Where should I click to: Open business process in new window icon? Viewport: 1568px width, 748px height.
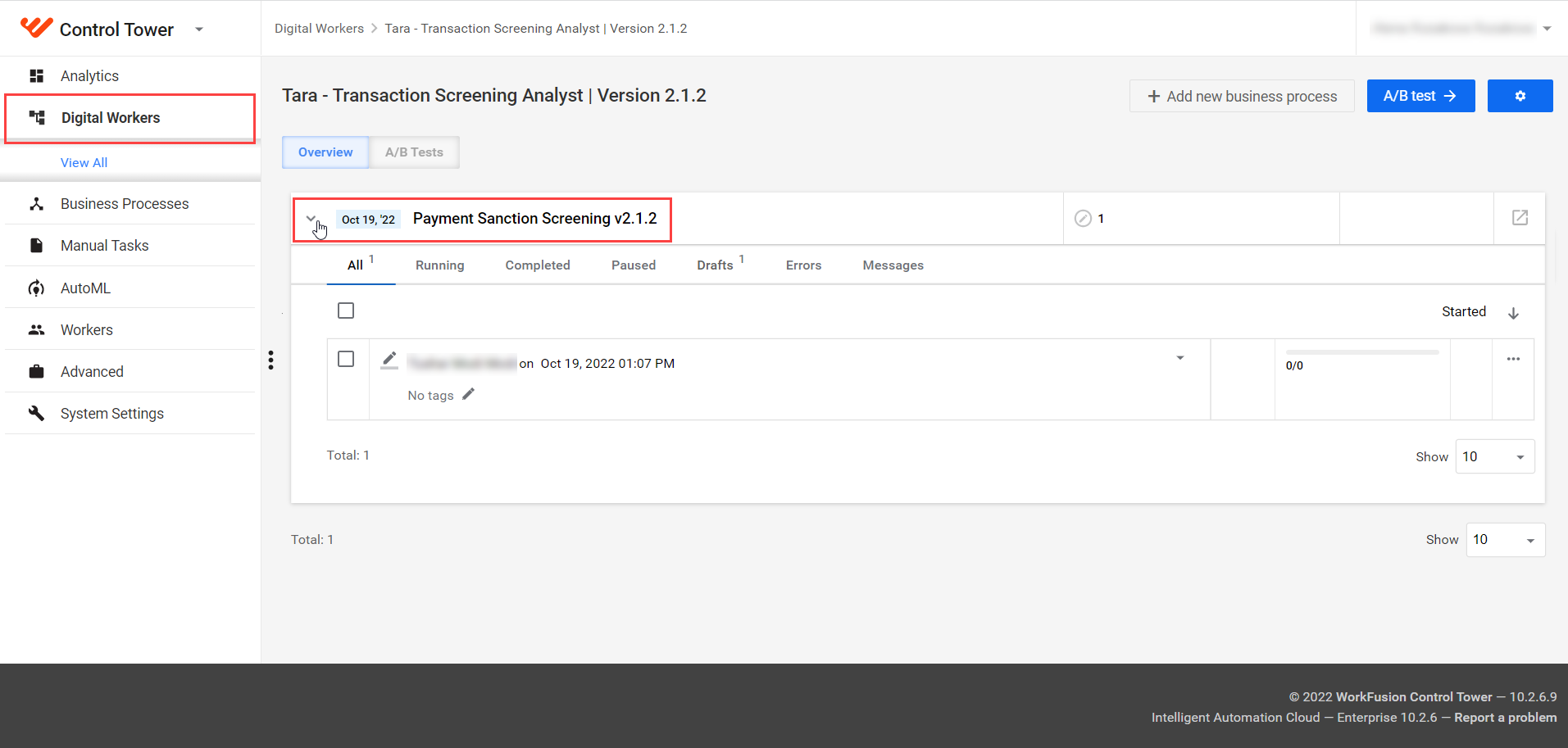tap(1520, 218)
